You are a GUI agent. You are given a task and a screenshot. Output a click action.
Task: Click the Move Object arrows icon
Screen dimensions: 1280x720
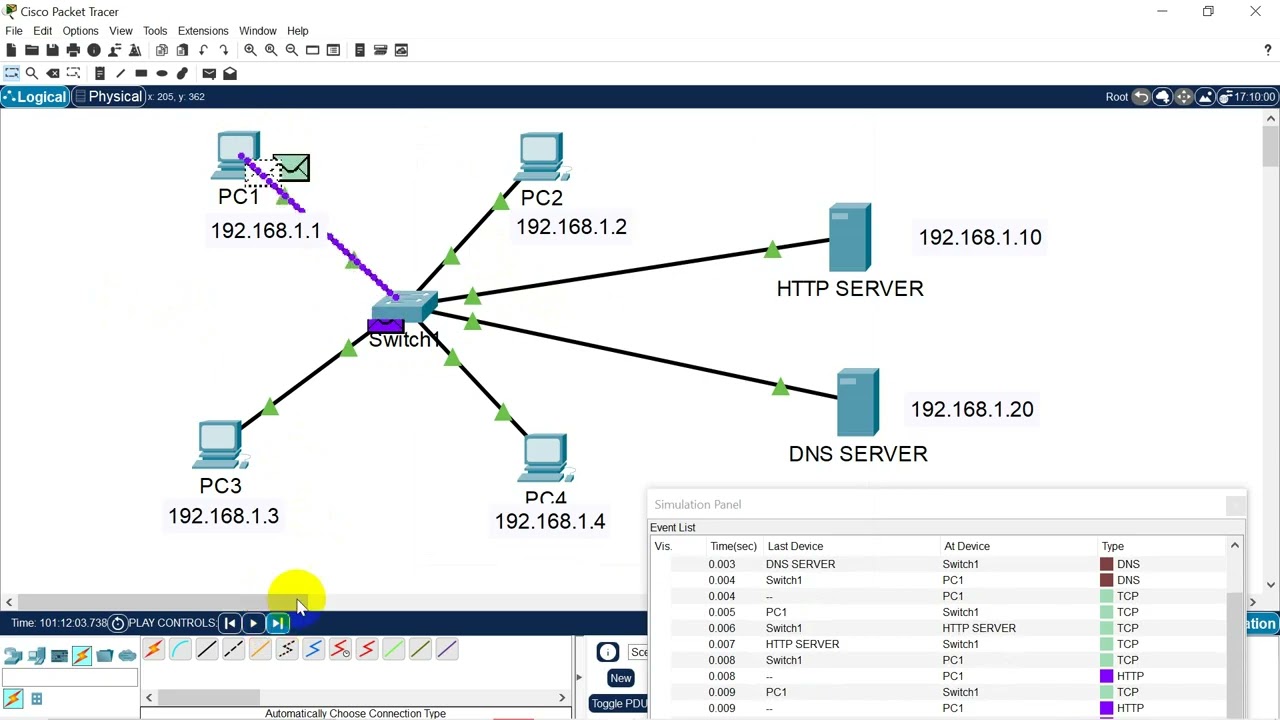click(1184, 97)
